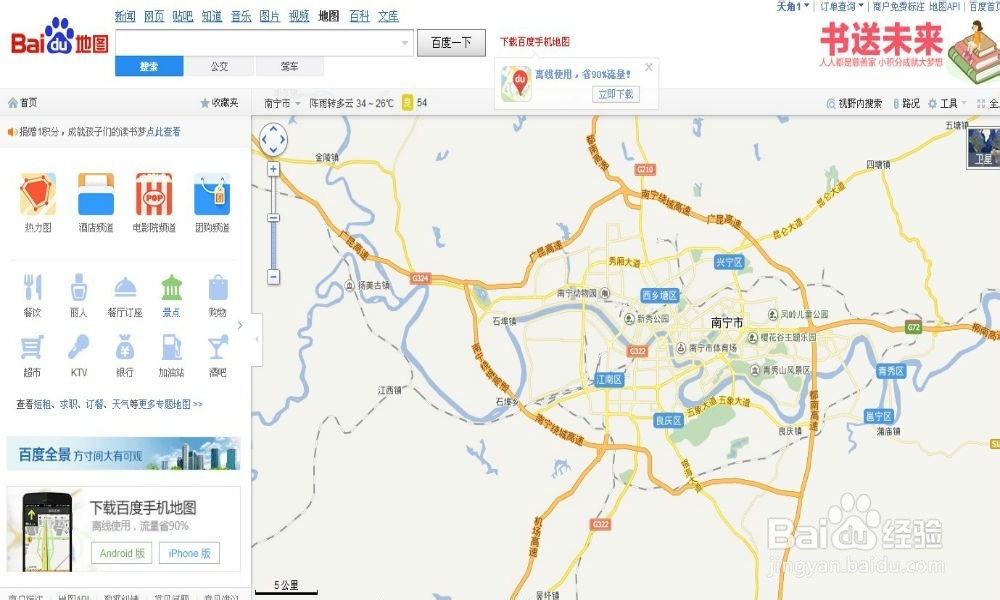Select the 餐厅订座 restaurant booking icon
Image resolution: width=1000 pixels, height=600 pixels.
click(125, 288)
